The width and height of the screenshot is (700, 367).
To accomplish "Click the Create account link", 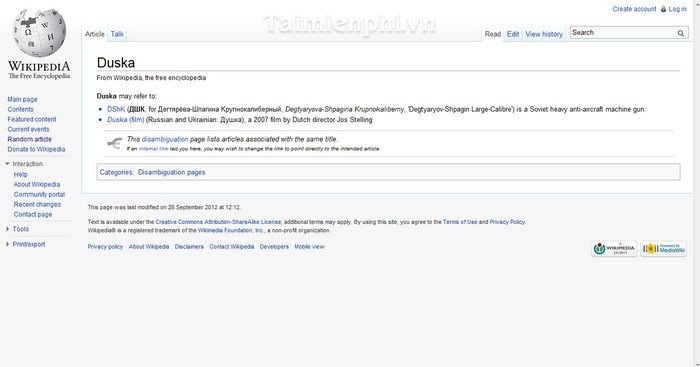I will 634,9.
